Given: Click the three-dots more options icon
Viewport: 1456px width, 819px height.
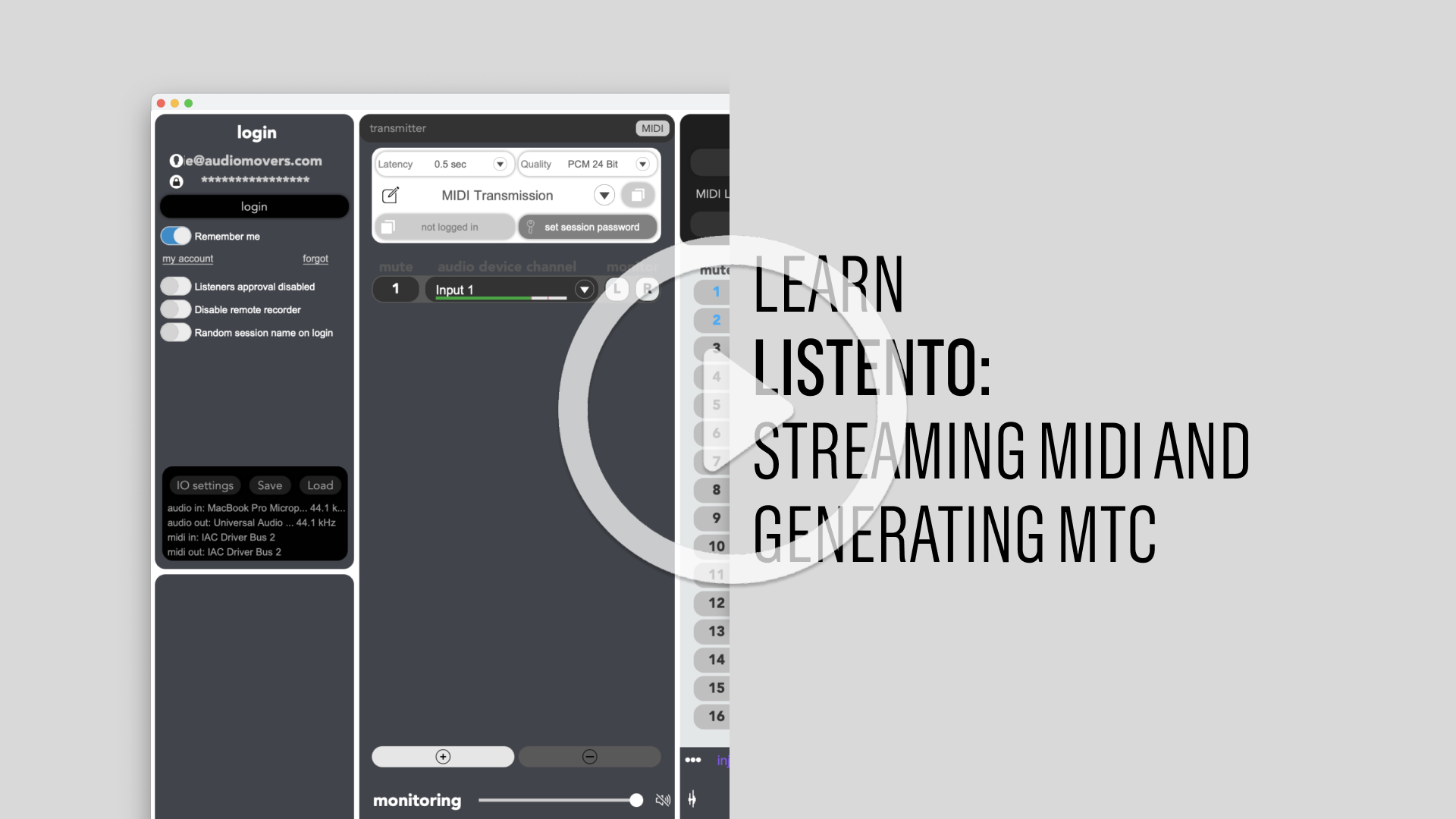Looking at the screenshot, I should click(x=693, y=760).
